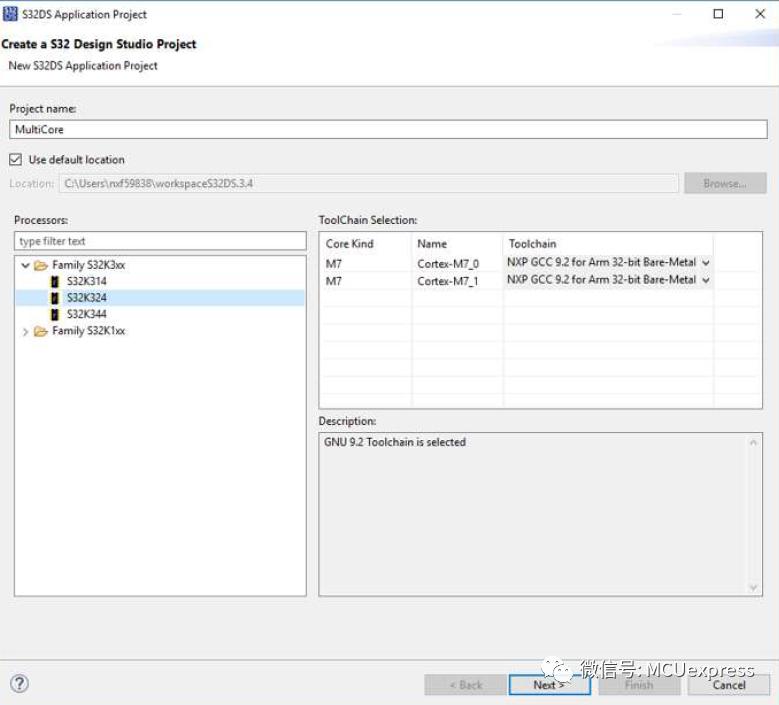Close the S32DS Application Project dialog
This screenshot has height=705, width=779.
(x=760, y=14)
